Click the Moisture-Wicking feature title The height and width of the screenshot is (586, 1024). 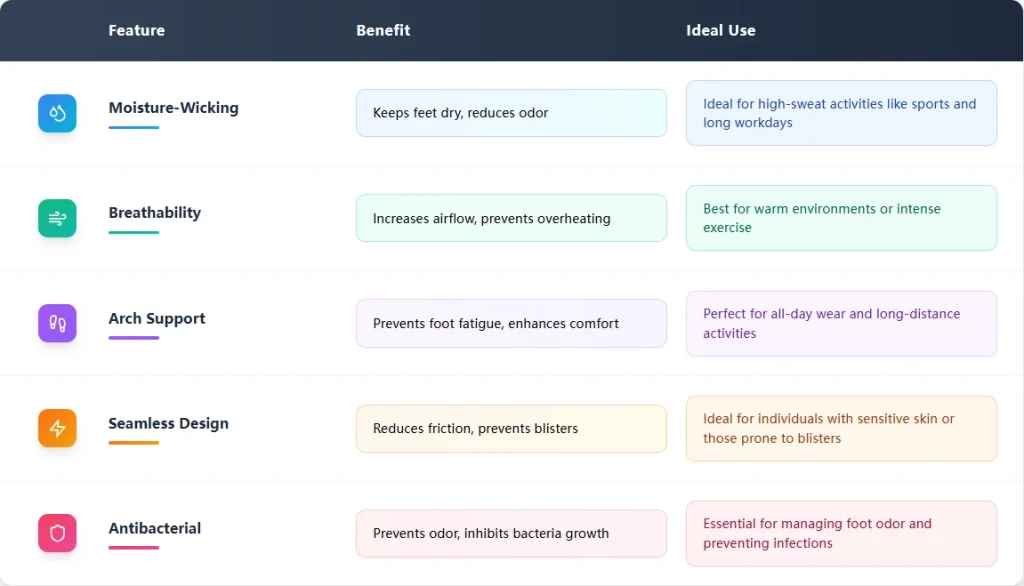174,108
